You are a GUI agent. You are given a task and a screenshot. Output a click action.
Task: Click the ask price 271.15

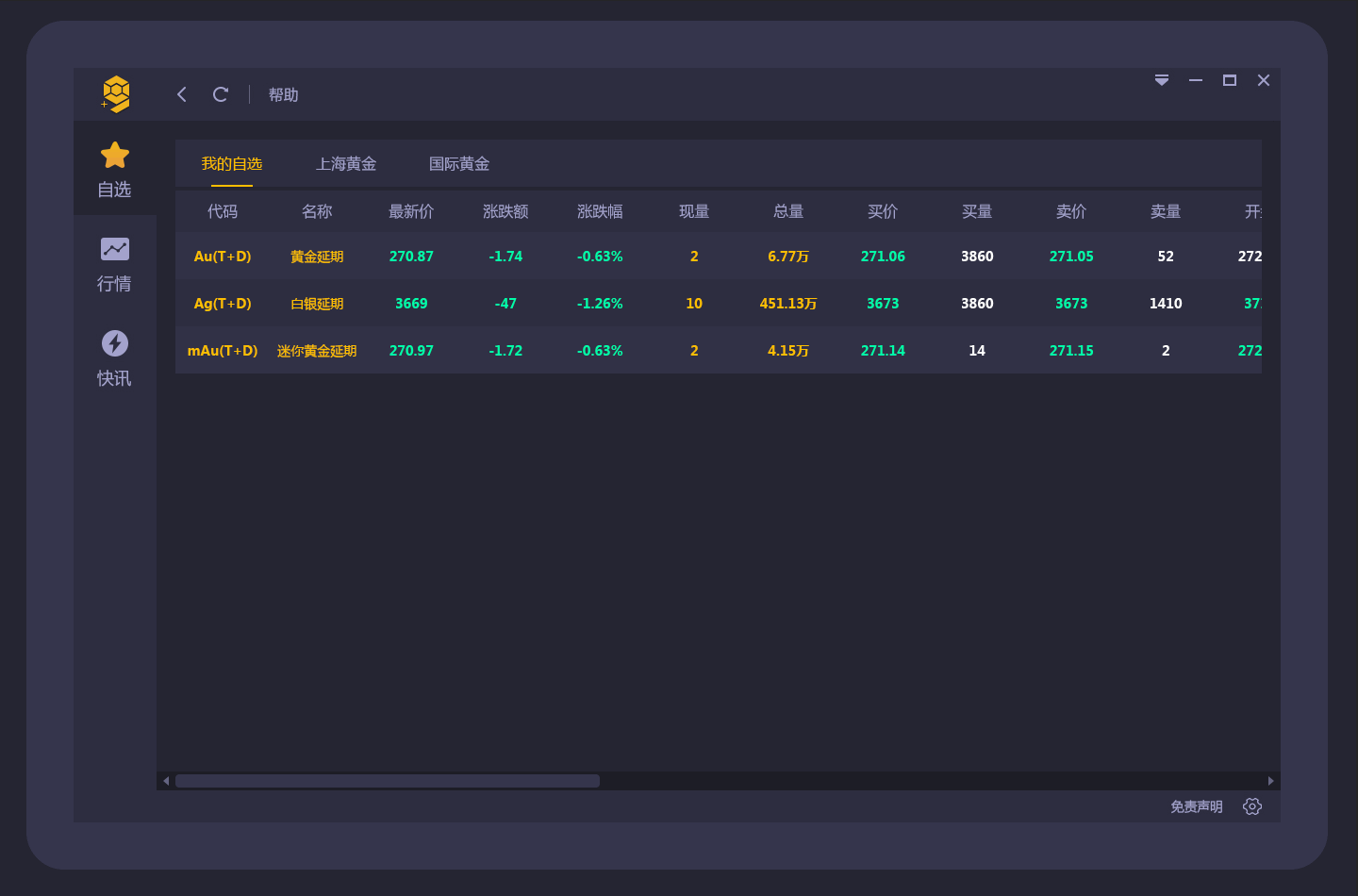tap(1071, 351)
